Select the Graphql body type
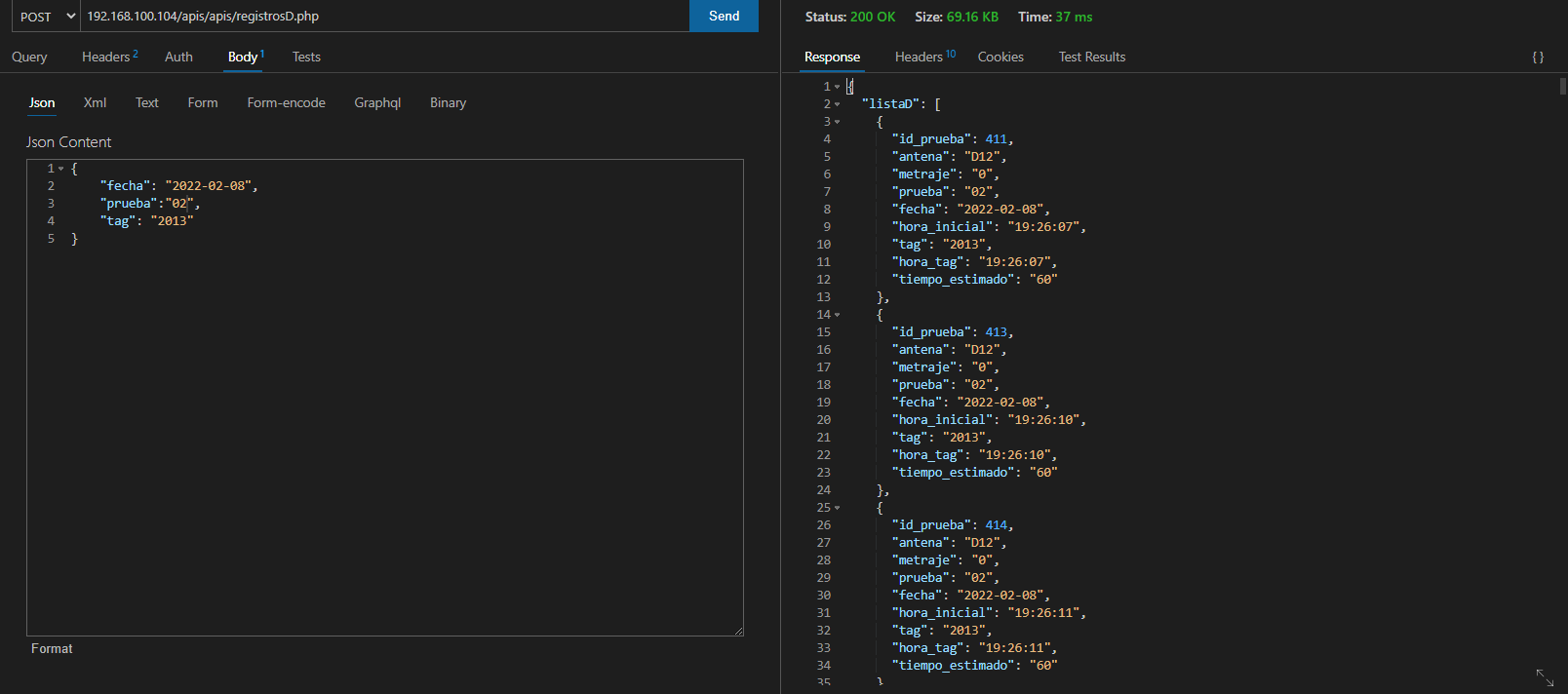 tap(377, 102)
